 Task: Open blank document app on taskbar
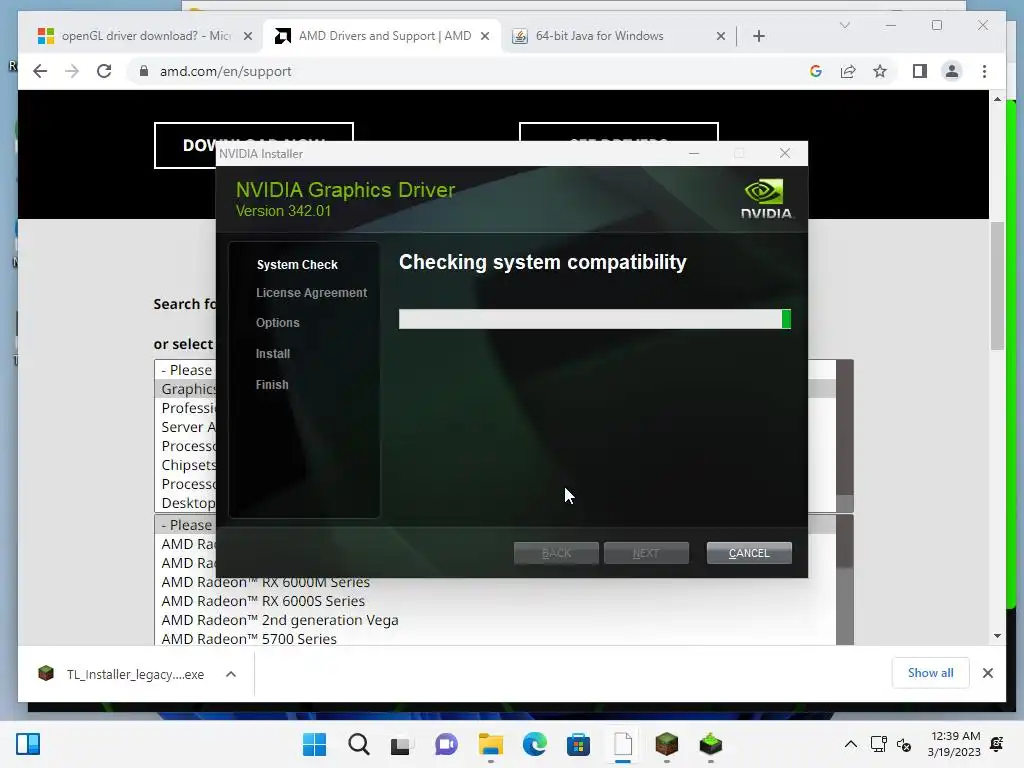coord(623,744)
